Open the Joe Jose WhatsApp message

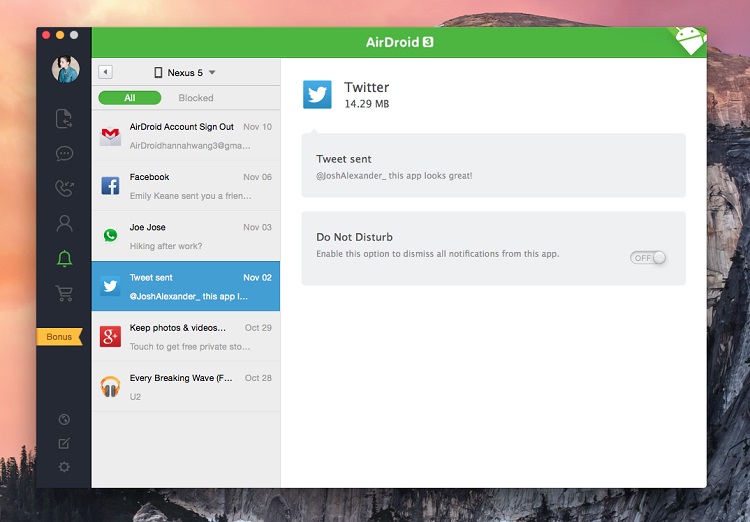point(186,236)
